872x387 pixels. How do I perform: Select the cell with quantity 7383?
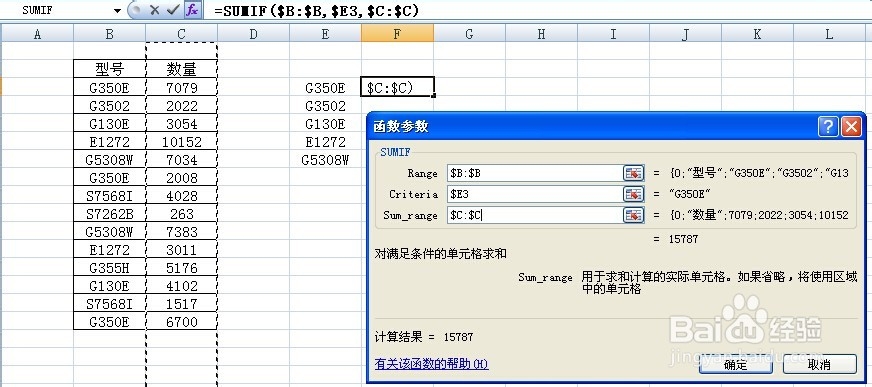(x=181, y=232)
